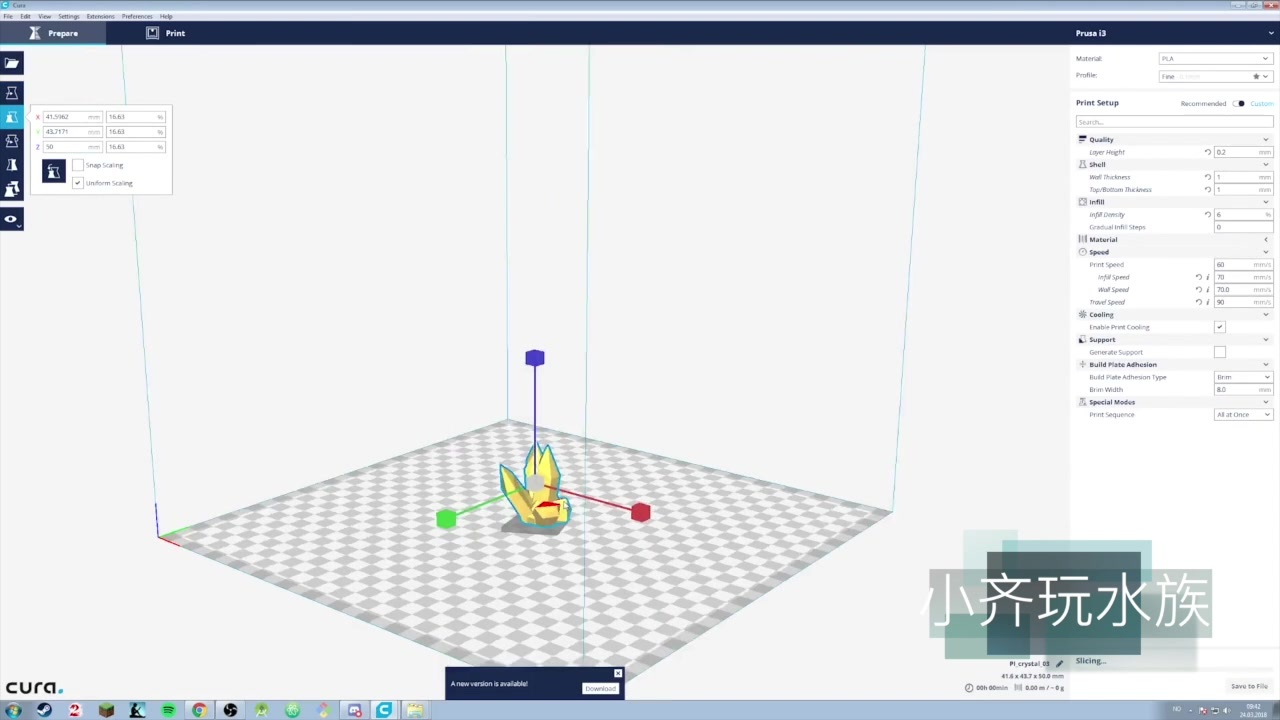
Task: Click the X scale millimeter field
Action: point(71,117)
